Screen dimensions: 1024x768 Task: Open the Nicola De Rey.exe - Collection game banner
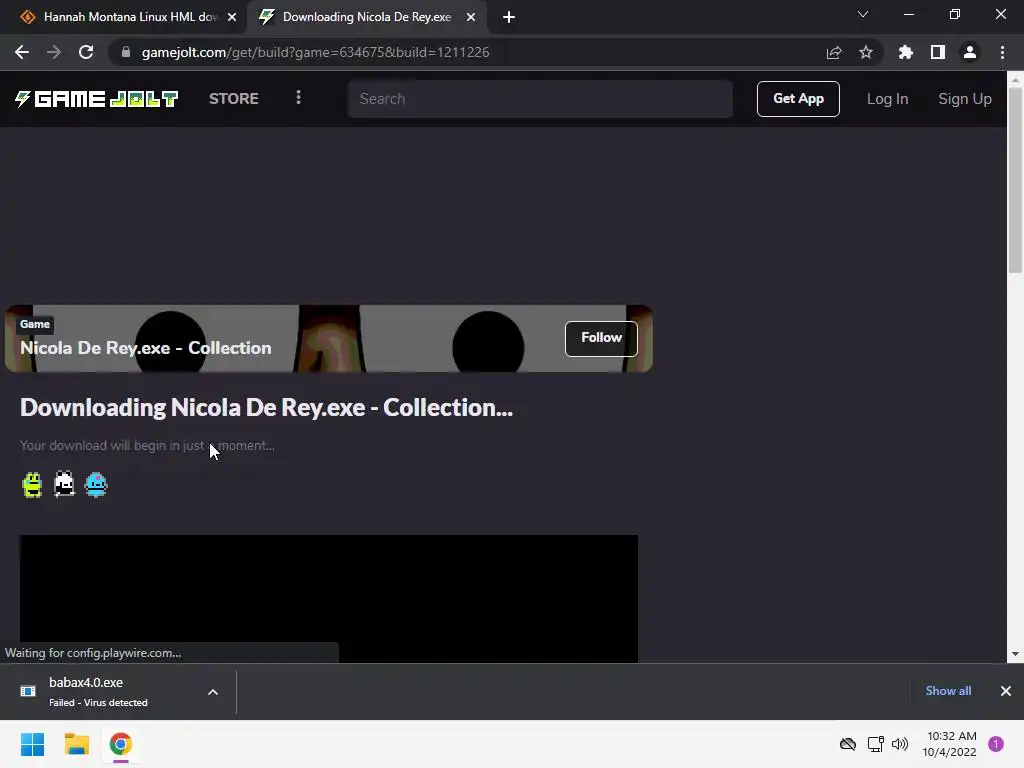click(x=328, y=338)
